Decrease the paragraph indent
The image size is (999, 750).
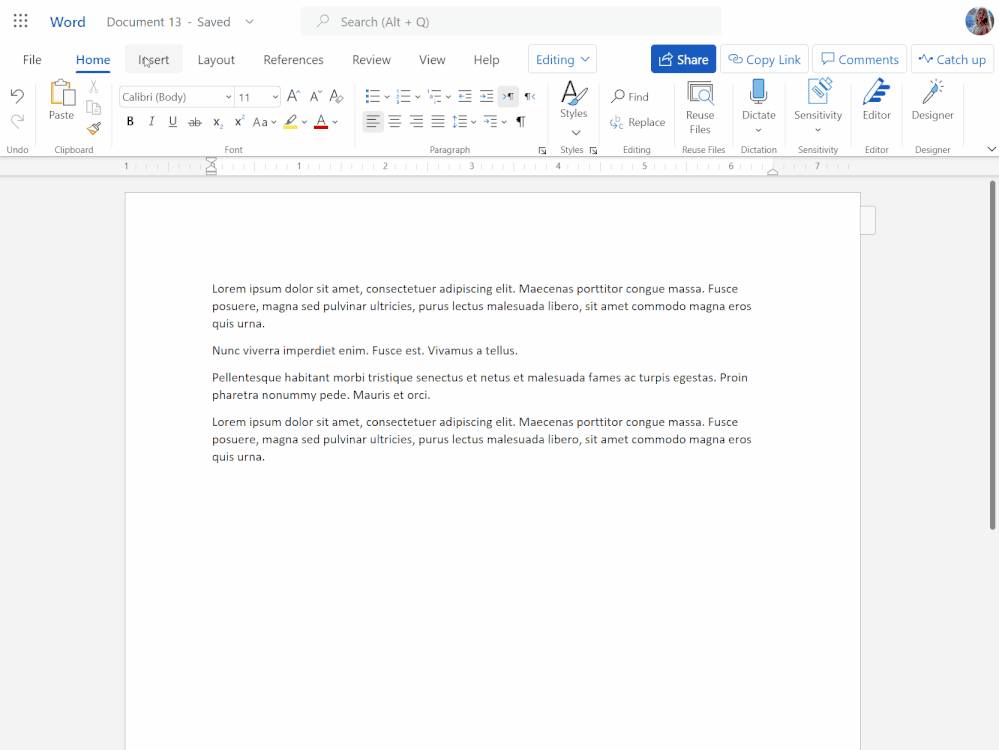pyautogui.click(x=465, y=96)
